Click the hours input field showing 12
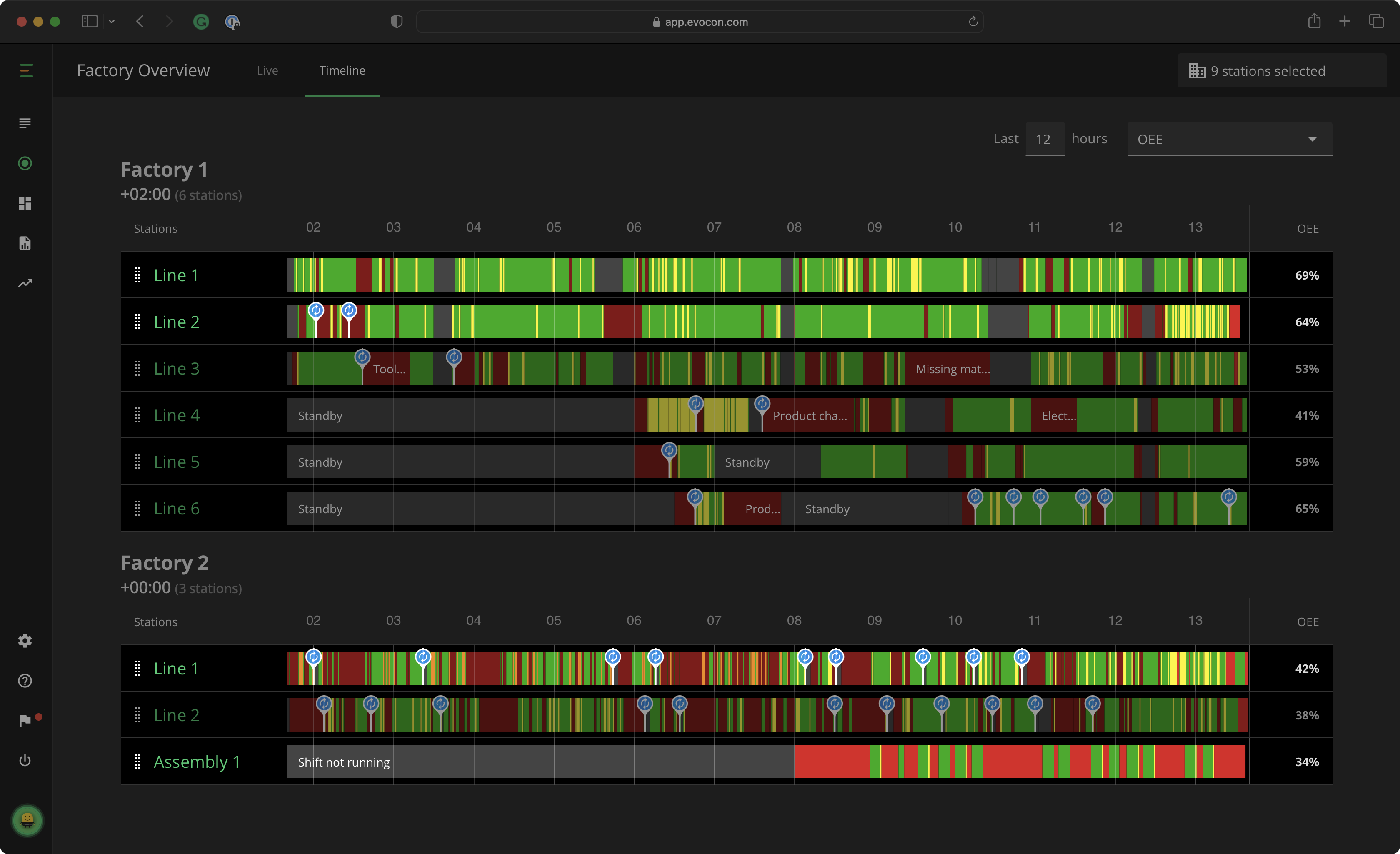This screenshot has height=854, width=1400. tap(1044, 139)
